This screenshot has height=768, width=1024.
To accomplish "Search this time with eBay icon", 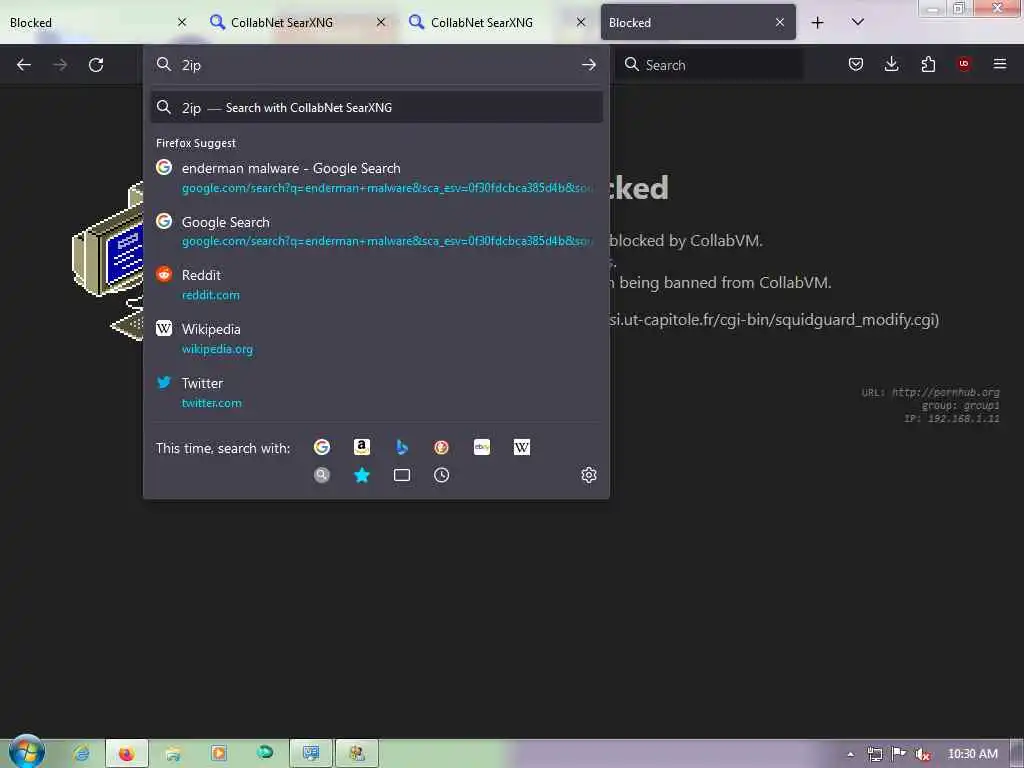I will click(x=482, y=447).
